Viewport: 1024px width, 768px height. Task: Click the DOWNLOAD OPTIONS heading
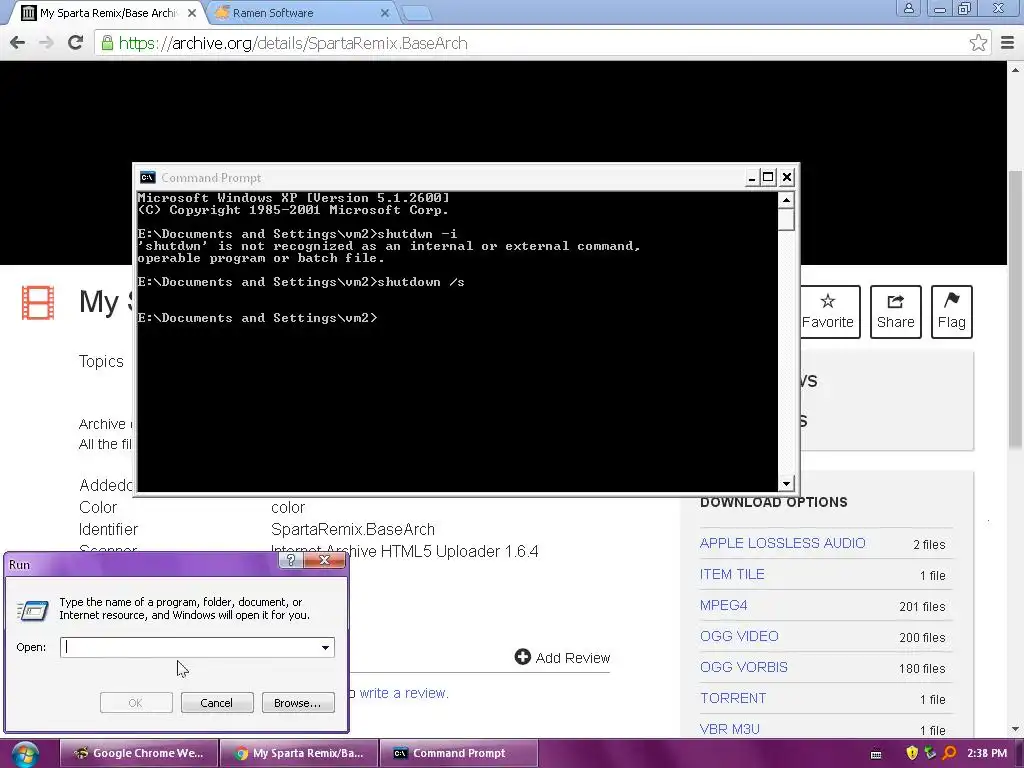(774, 502)
